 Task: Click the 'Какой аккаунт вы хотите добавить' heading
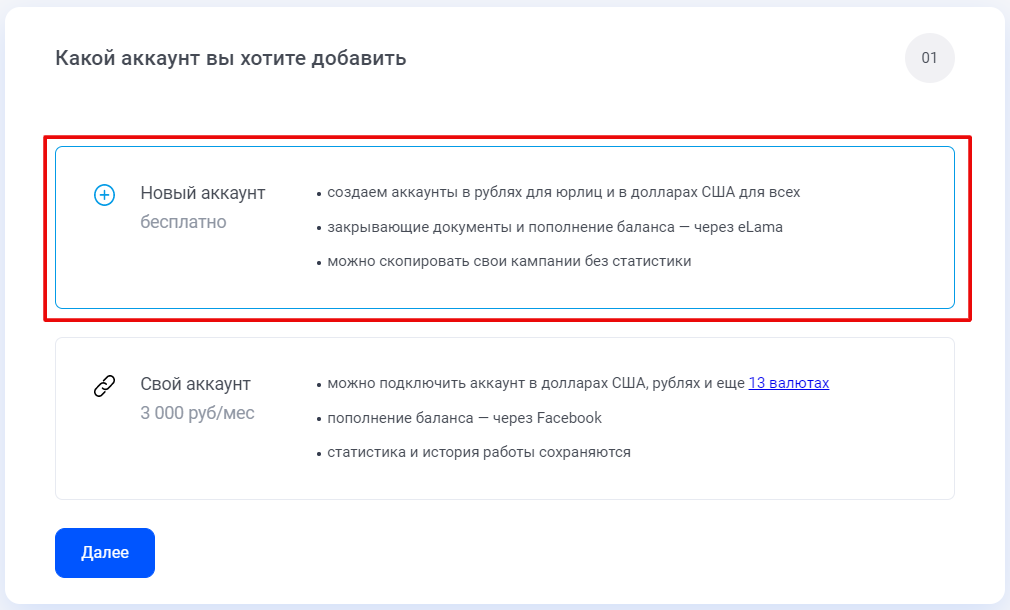click(231, 58)
